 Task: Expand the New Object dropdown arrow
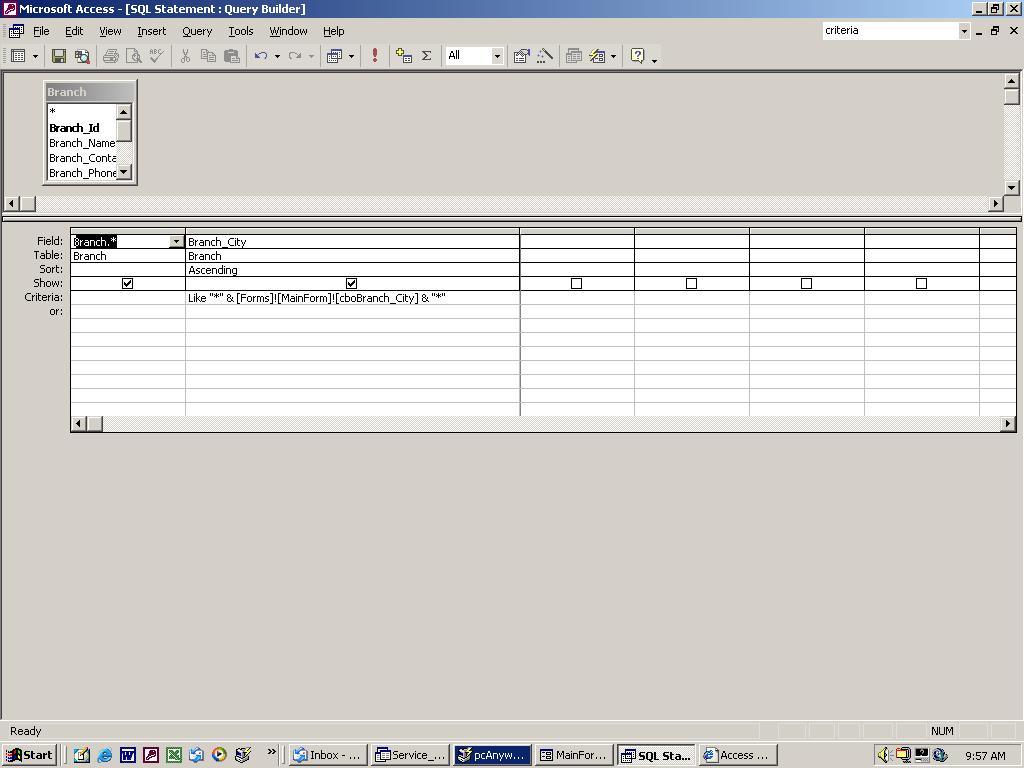click(613, 56)
